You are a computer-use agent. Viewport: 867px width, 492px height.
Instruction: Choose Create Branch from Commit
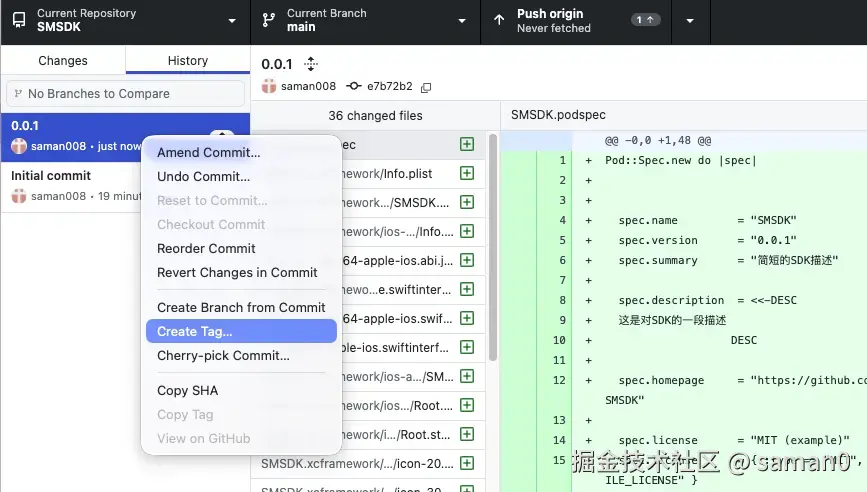click(x=242, y=307)
